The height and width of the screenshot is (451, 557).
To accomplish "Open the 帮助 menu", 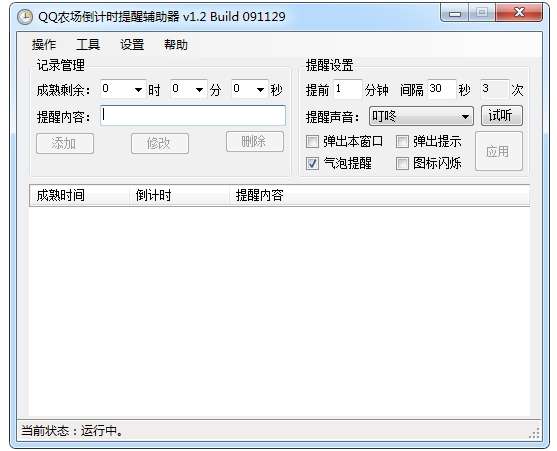I will [x=175, y=45].
